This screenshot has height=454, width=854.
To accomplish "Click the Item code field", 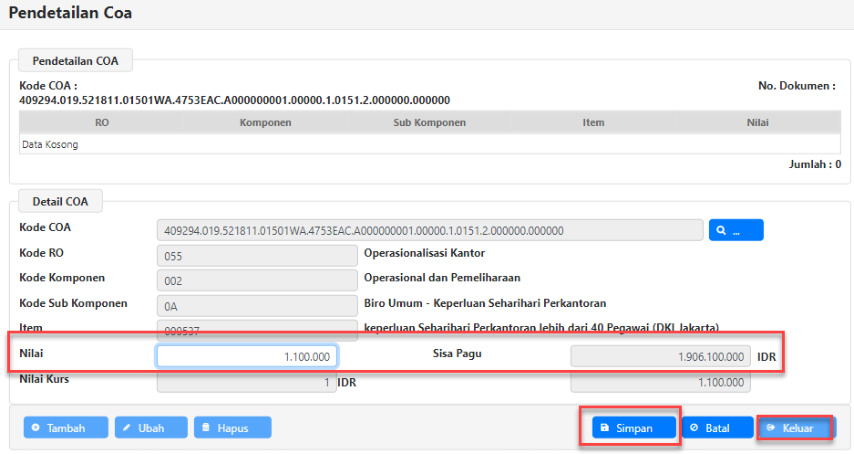I will (256, 330).
